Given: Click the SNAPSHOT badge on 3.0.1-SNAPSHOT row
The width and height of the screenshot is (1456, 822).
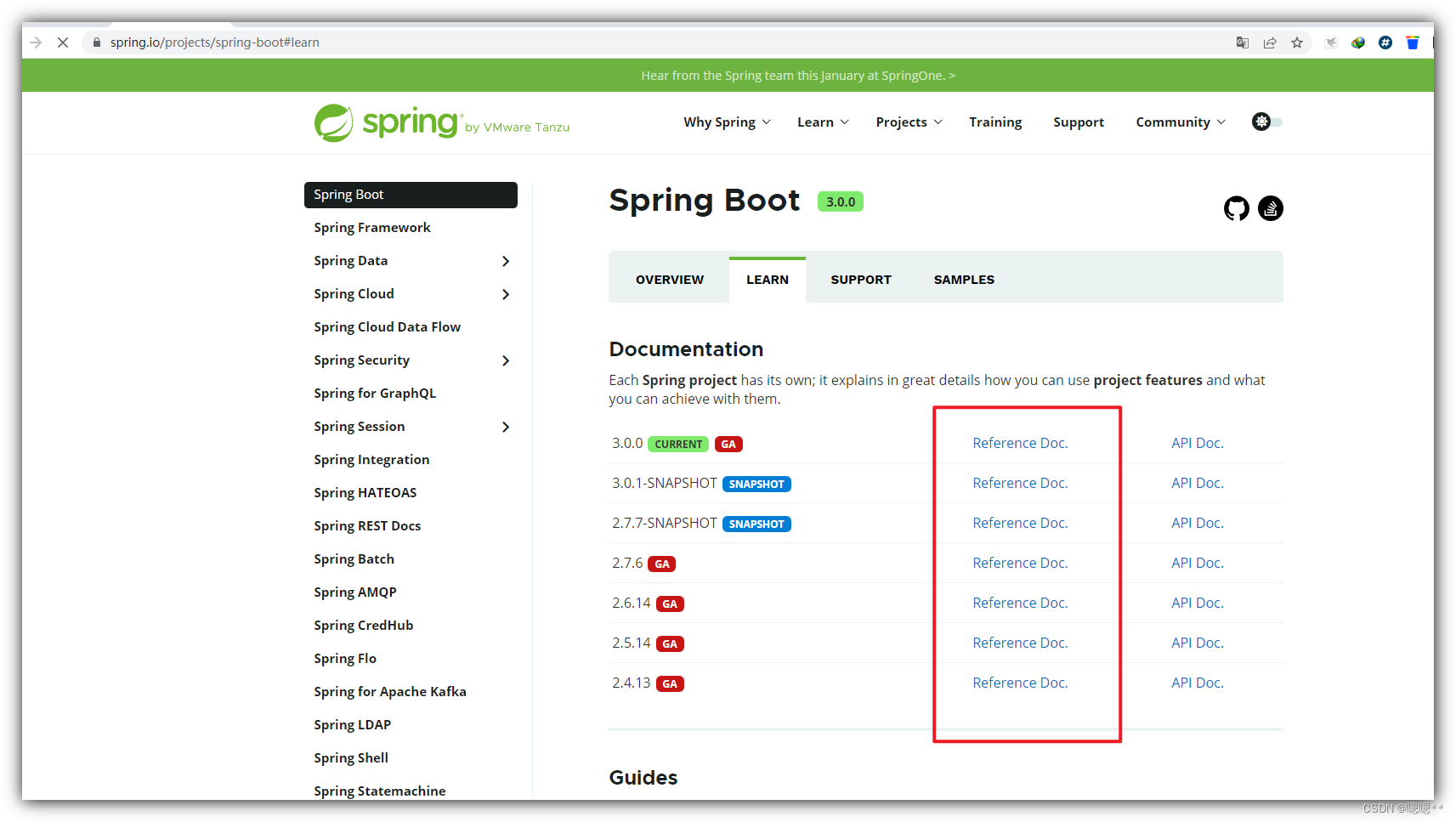Looking at the screenshot, I should pyautogui.click(x=756, y=485).
